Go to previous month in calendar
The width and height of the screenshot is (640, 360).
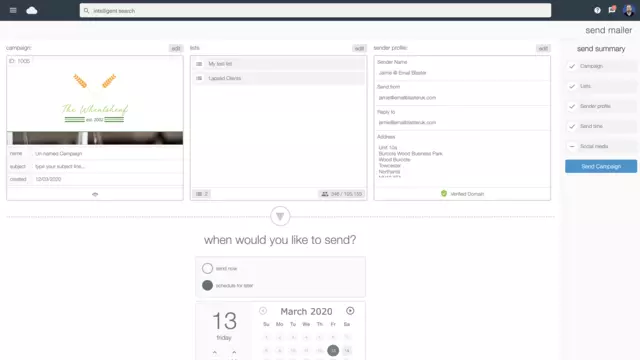click(263, 311)
